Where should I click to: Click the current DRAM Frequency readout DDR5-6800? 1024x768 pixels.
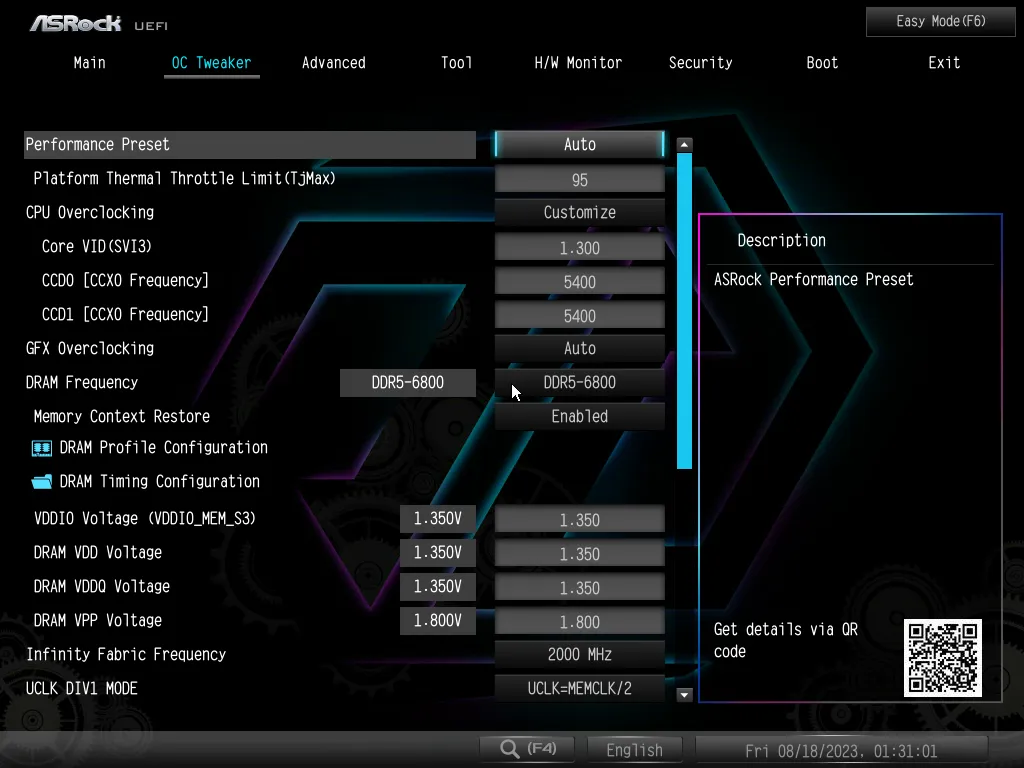click(408, 382)
